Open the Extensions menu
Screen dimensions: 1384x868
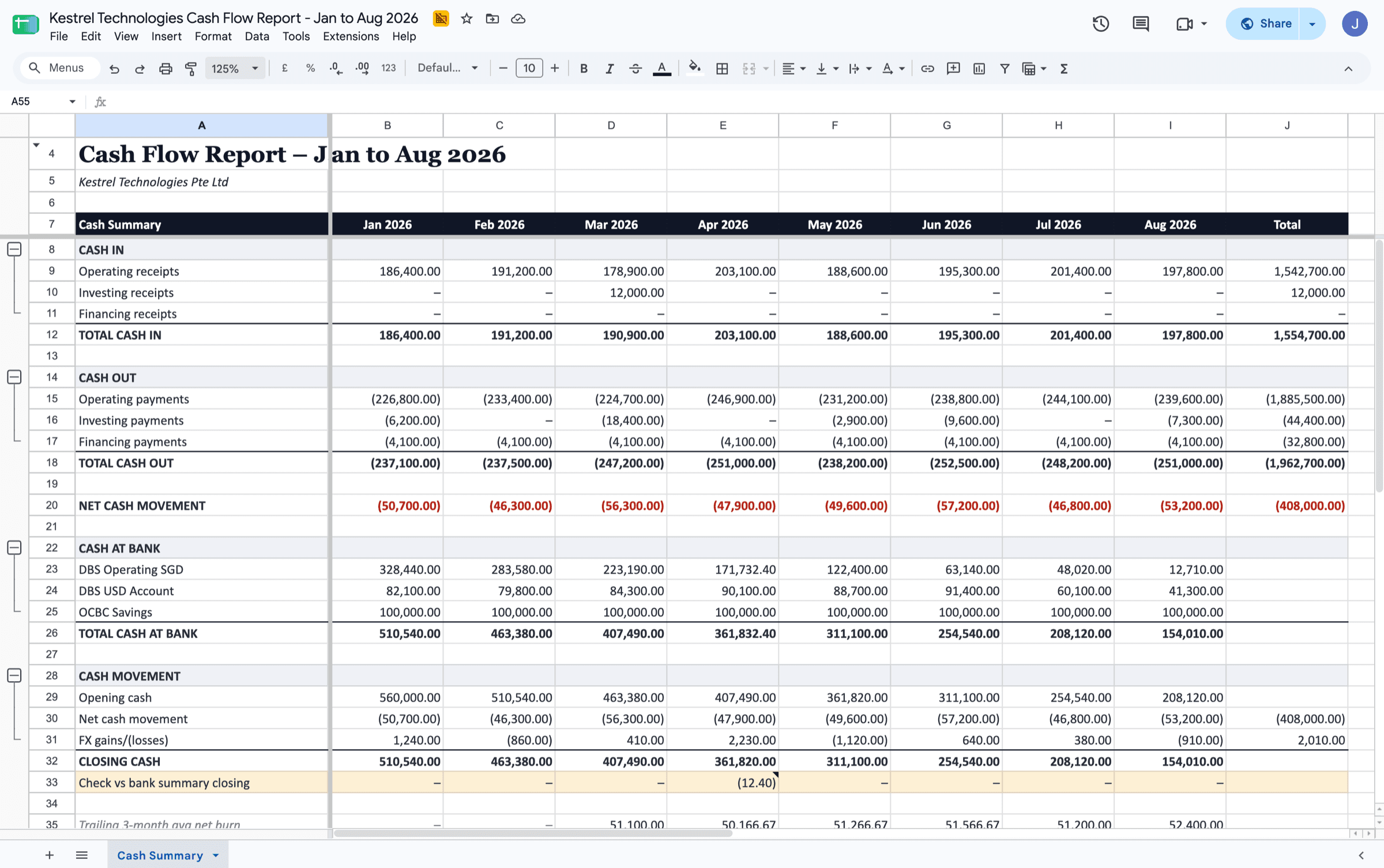351,36
